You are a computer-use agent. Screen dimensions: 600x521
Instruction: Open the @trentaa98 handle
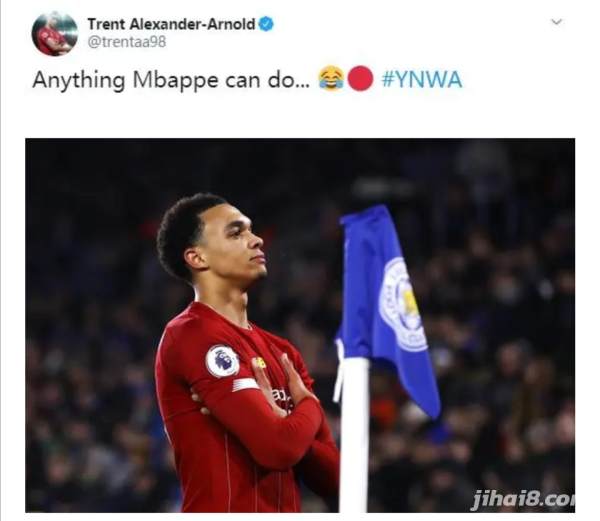127,41
